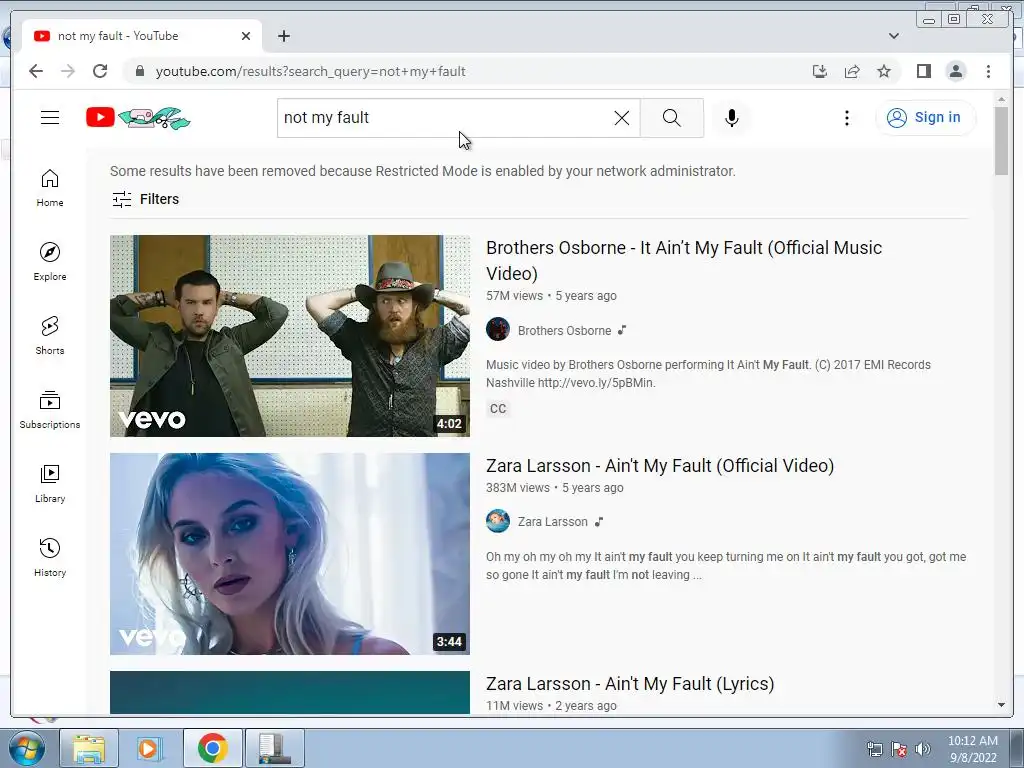The height and width of the screenshot is (768, 1024).
Task: Open a new browser tab
Action: pos(283,36)
